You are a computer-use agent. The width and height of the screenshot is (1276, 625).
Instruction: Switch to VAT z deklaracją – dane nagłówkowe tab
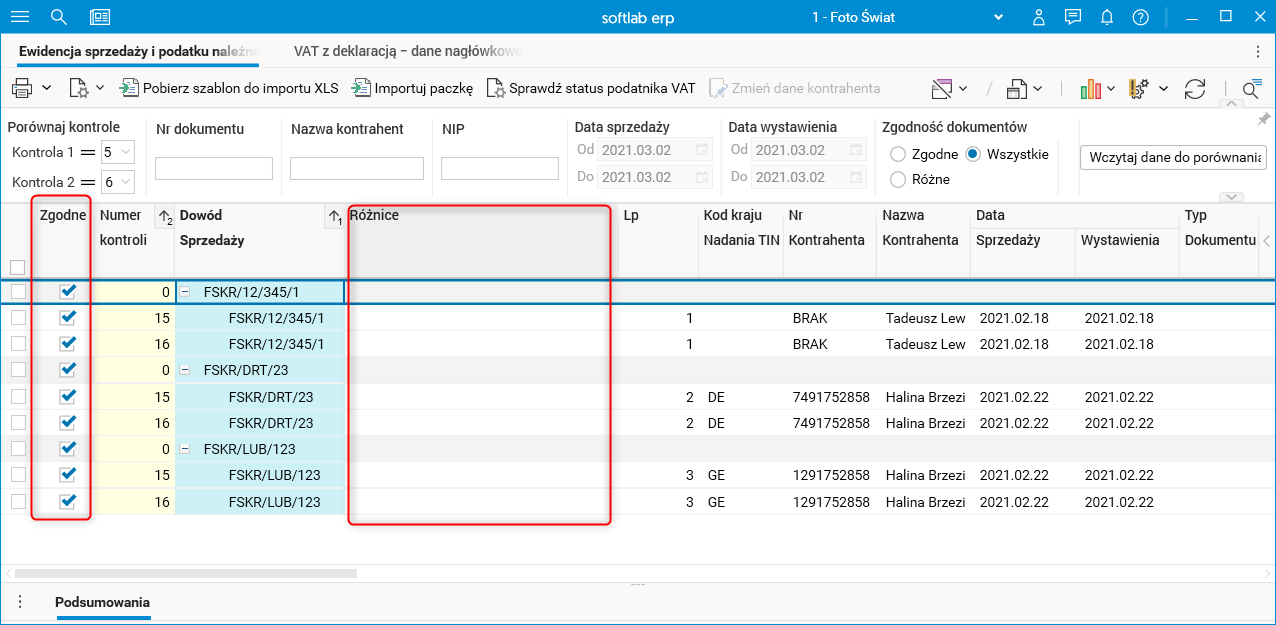point(408,51)
